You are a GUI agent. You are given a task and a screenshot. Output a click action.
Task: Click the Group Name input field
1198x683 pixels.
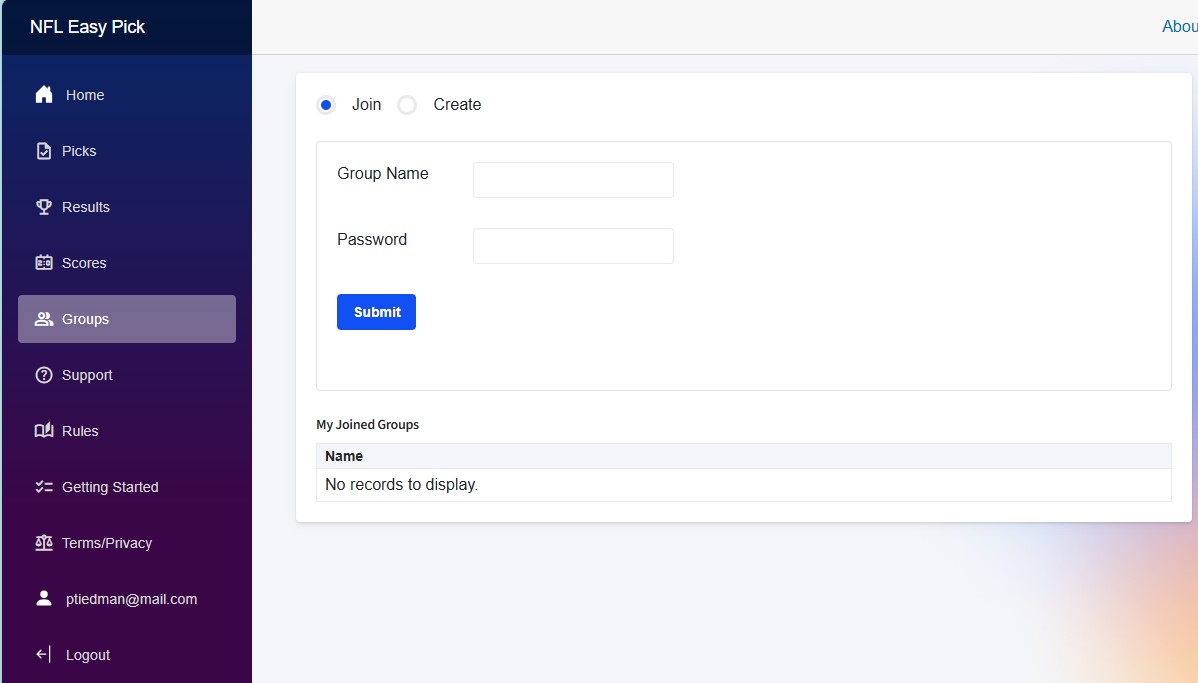(572, 179)
